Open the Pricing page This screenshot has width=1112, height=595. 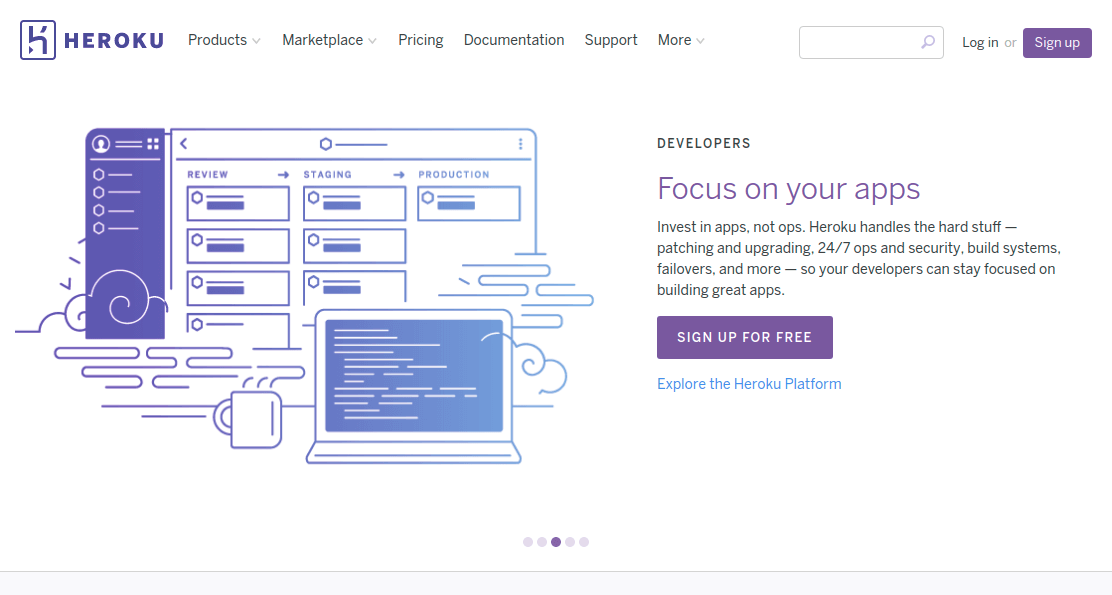click(420, 40)
